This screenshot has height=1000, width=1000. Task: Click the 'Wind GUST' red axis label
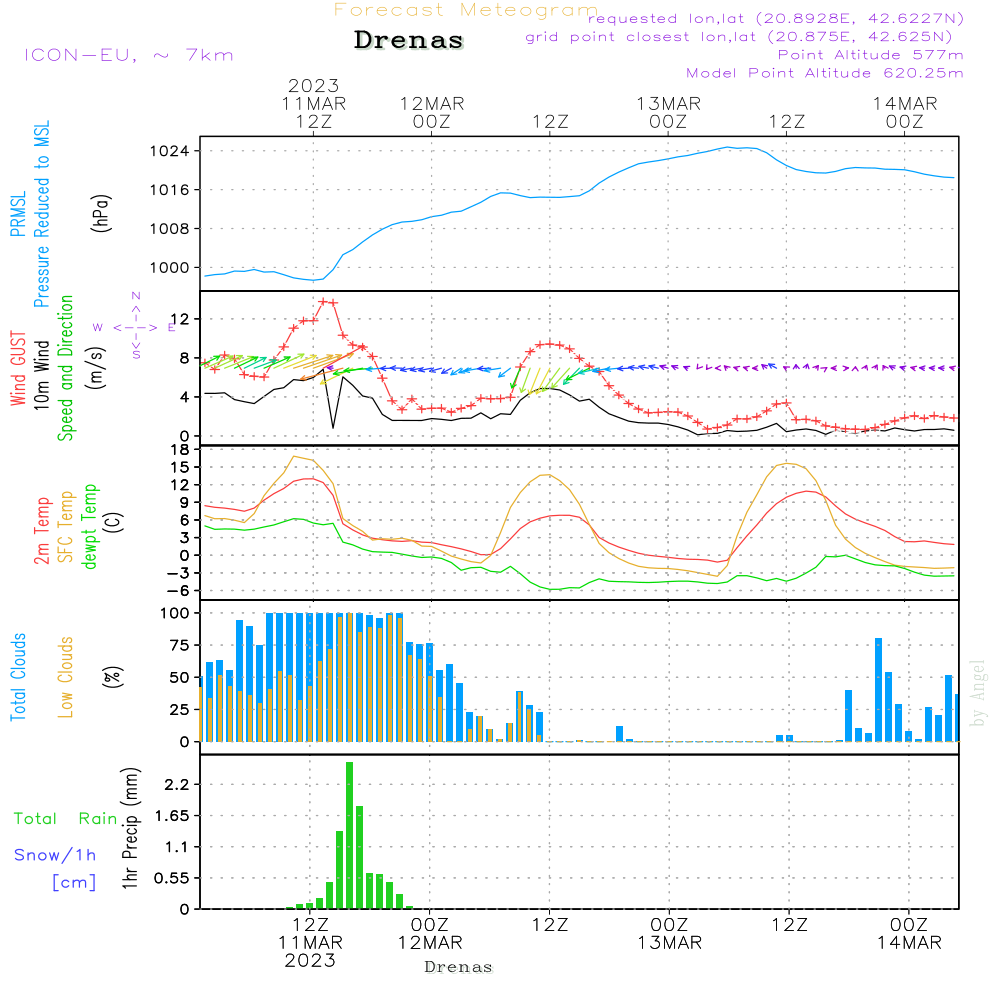(18, 368)
